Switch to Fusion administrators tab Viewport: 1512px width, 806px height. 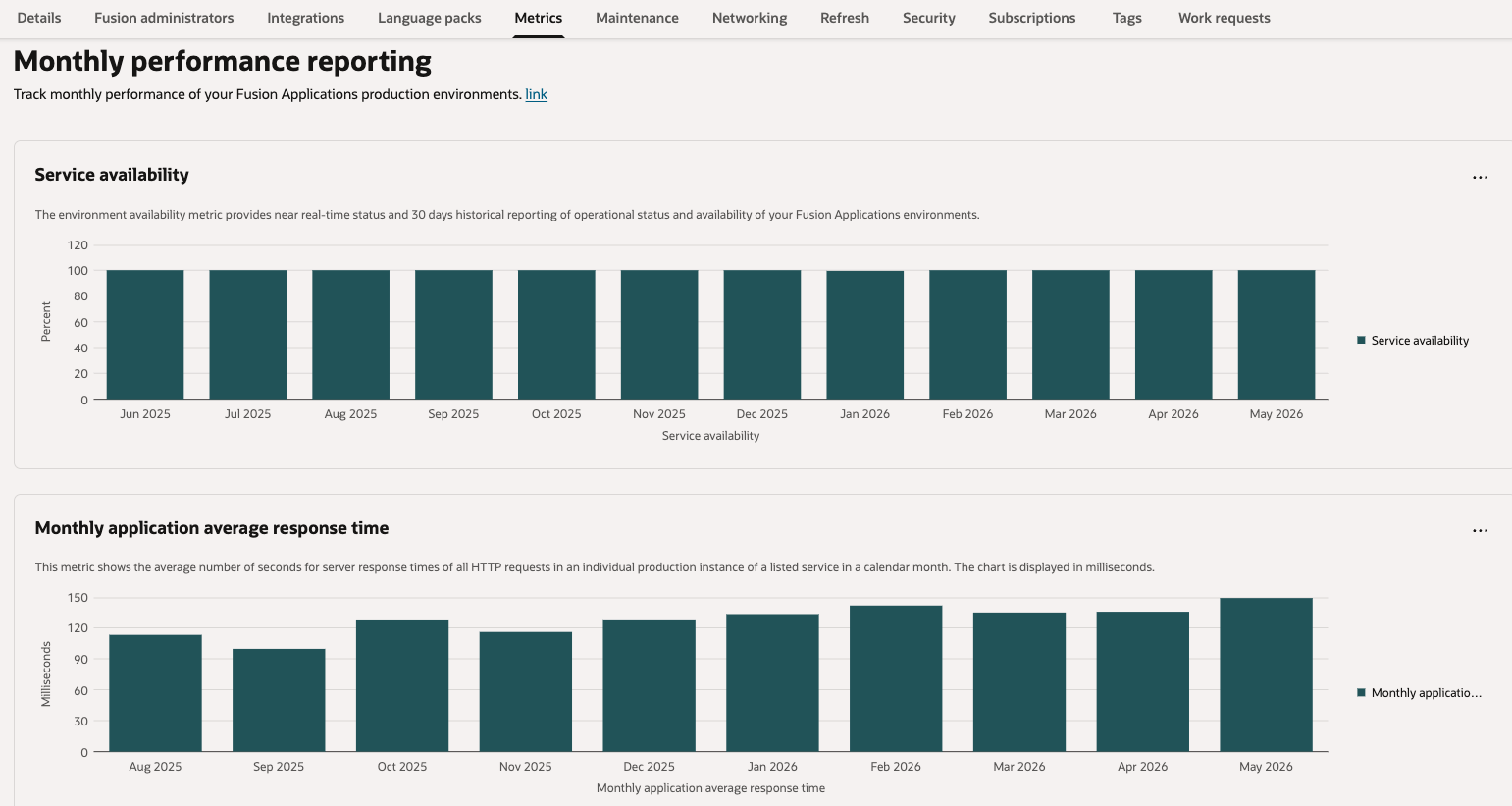164,18
